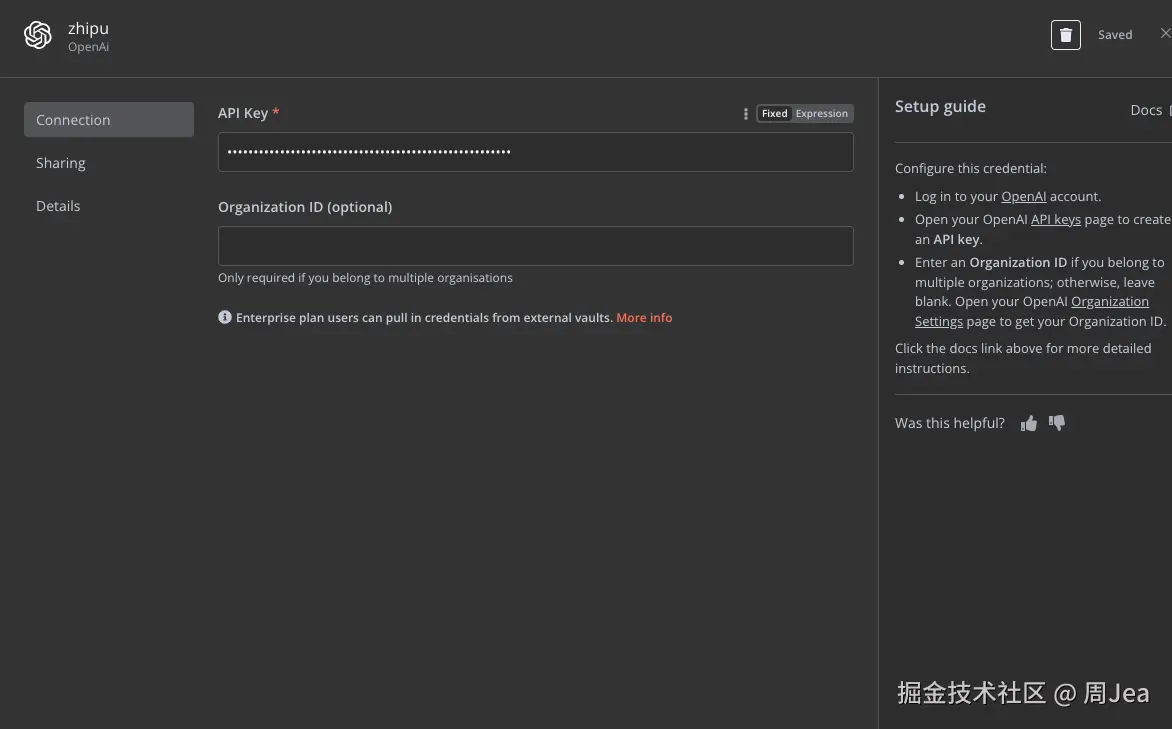The width and height of the screenshot is (1172, 729).
Task: Click the info icon beside Enterprise note
Action: coord(225,318)
